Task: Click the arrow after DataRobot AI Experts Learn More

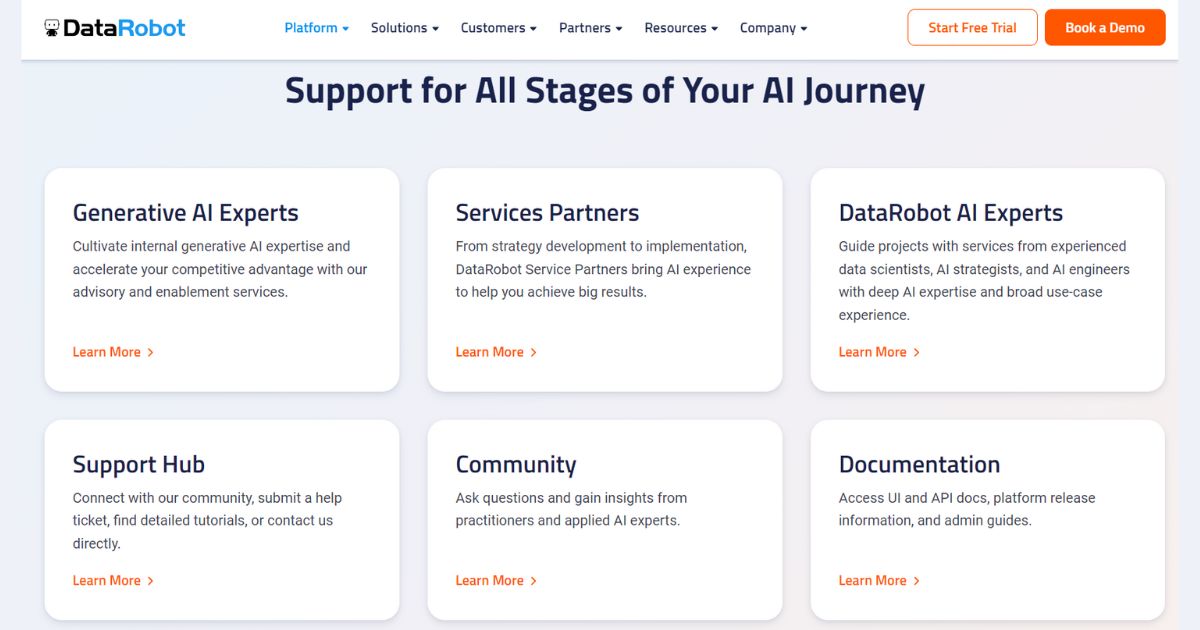Action: pos(918,352)
